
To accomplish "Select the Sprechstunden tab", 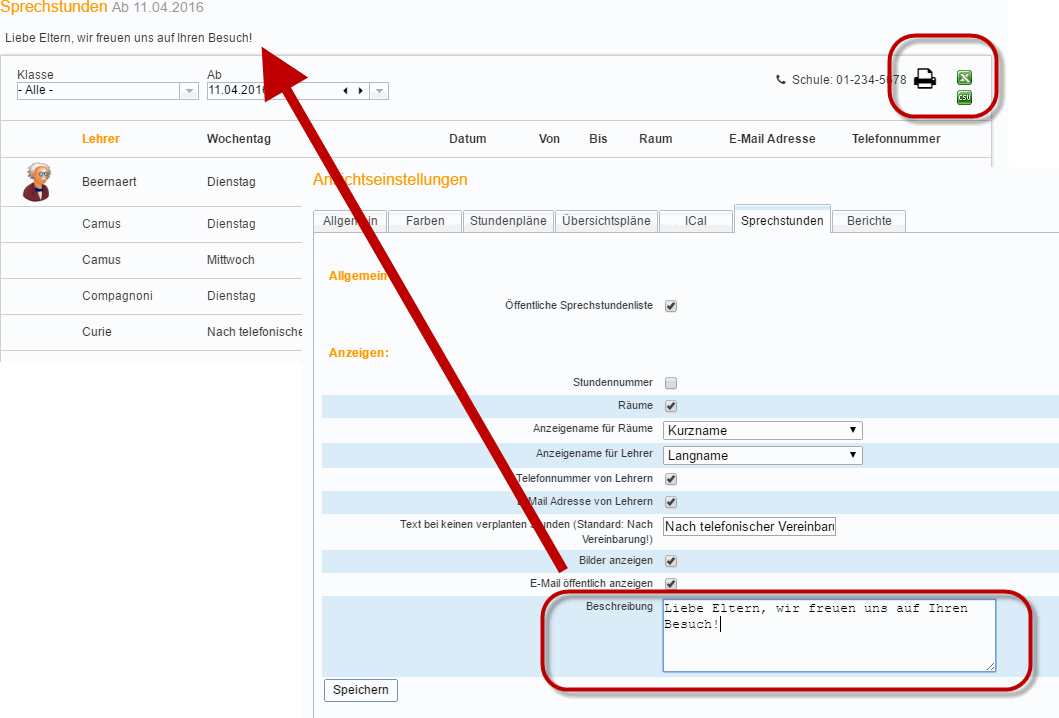I will (782, 220).
